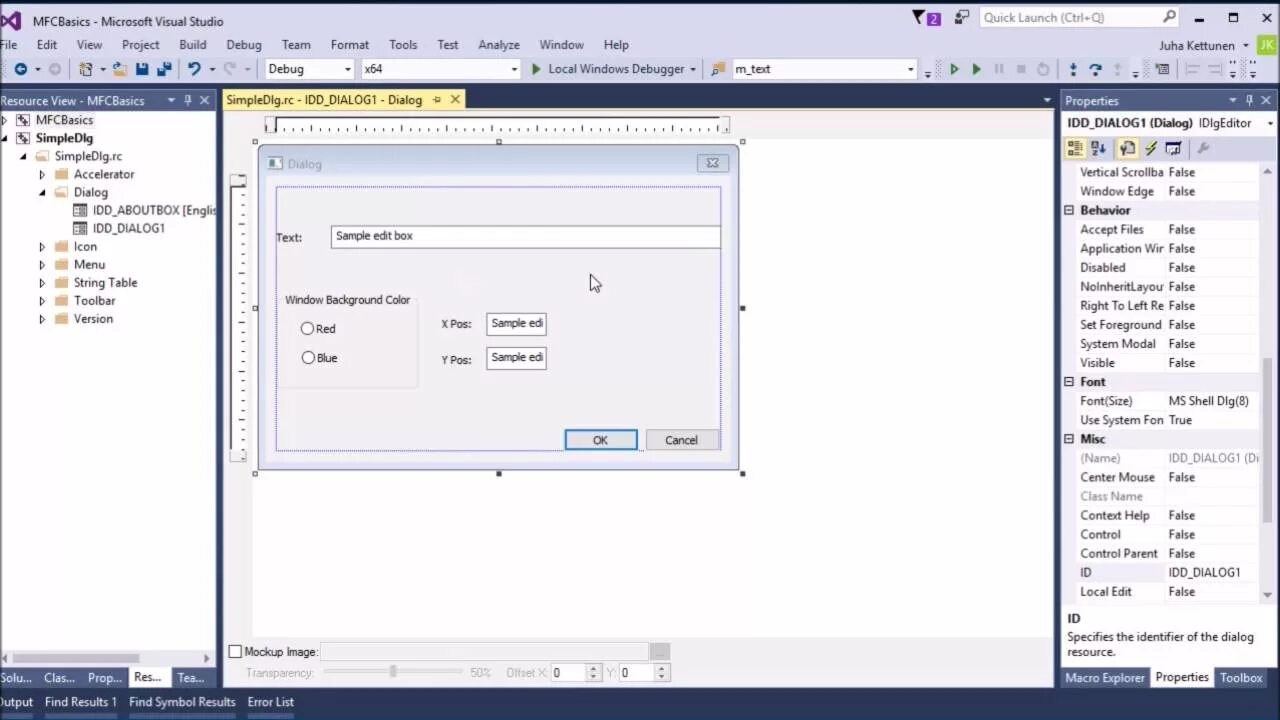Sort properties alphabetically with the A-Z icon

[x=1099, y=148]
